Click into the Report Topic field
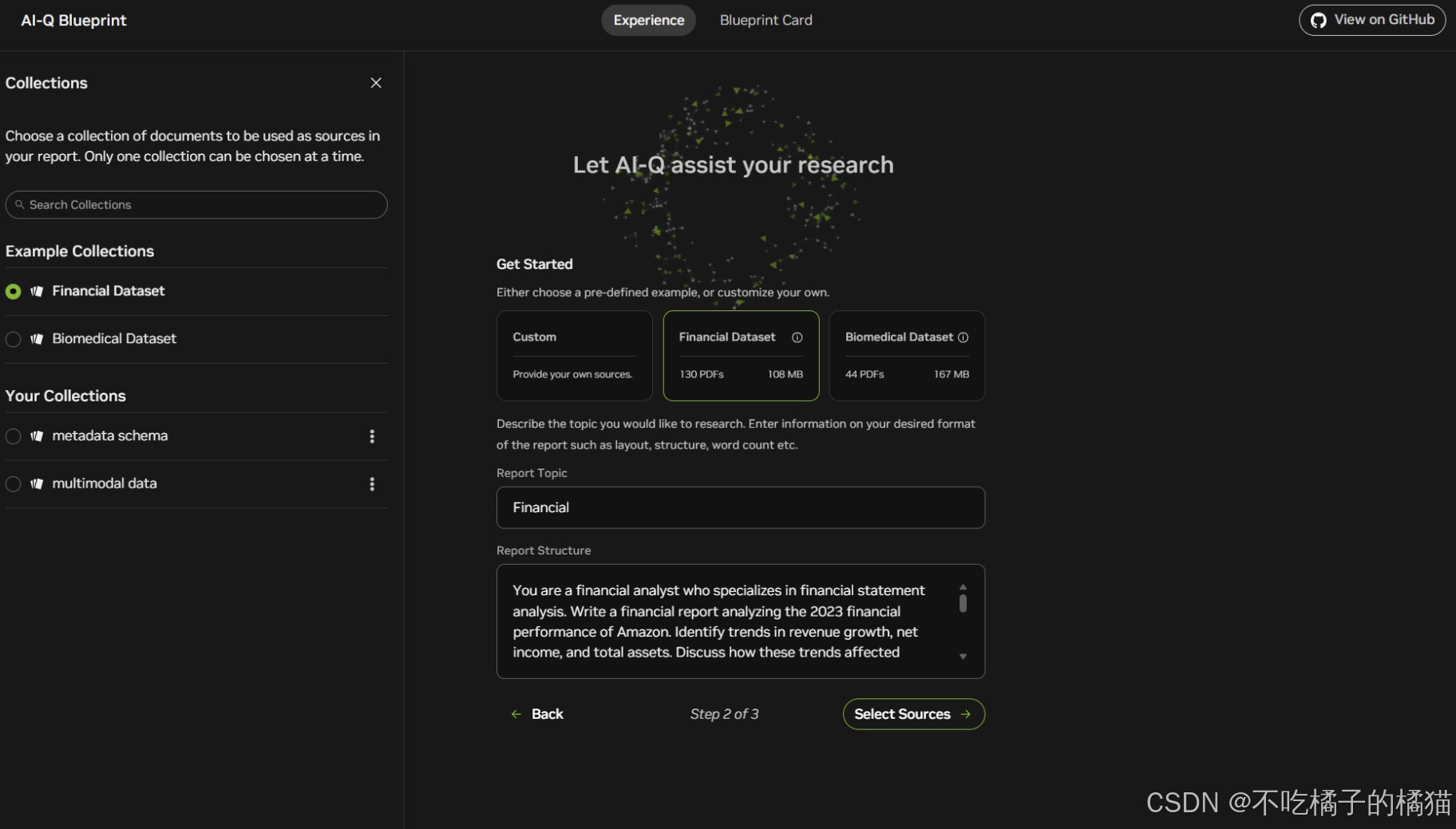 (x=741, y=507)
